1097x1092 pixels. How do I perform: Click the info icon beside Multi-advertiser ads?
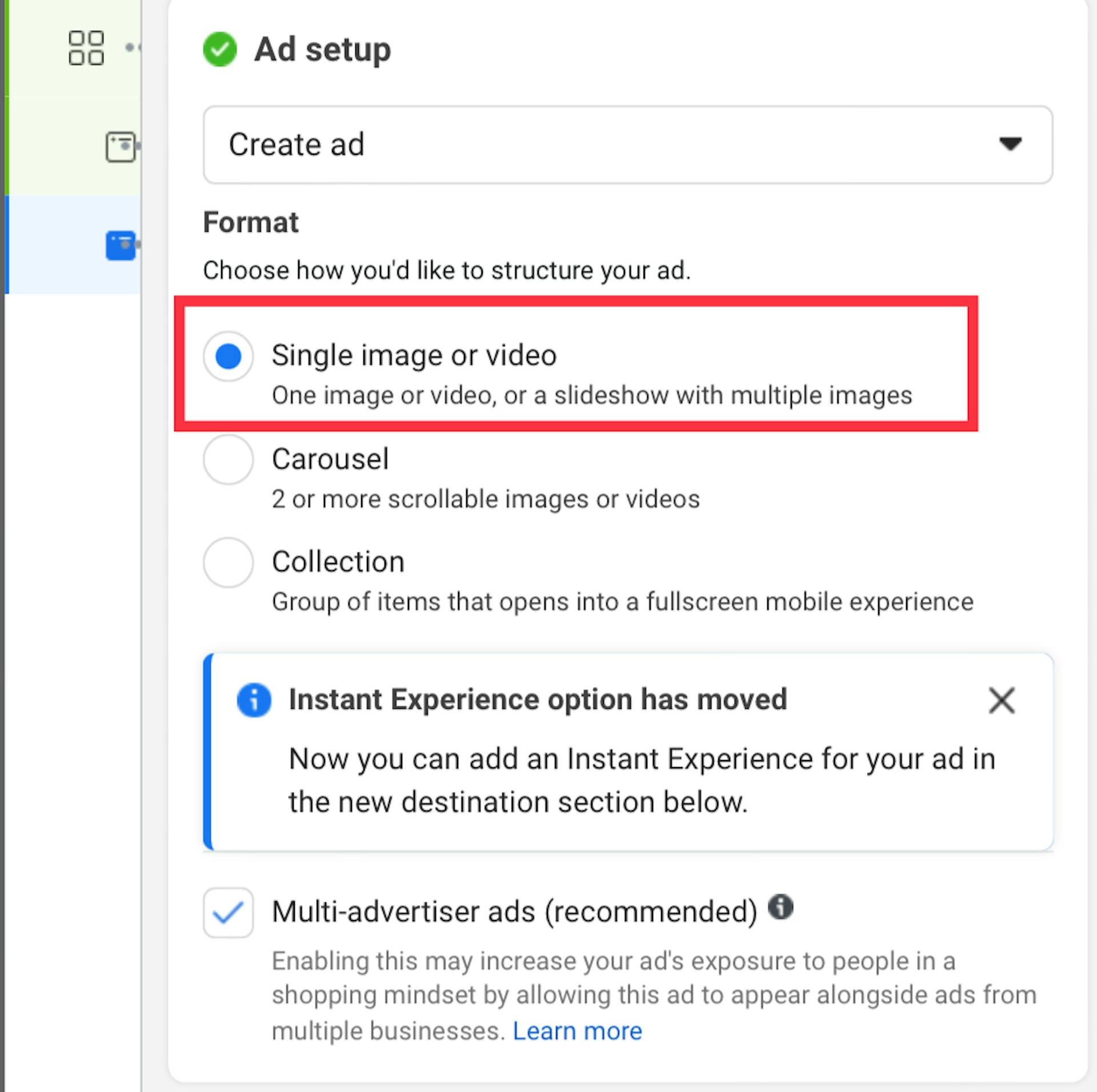(780, 906)
